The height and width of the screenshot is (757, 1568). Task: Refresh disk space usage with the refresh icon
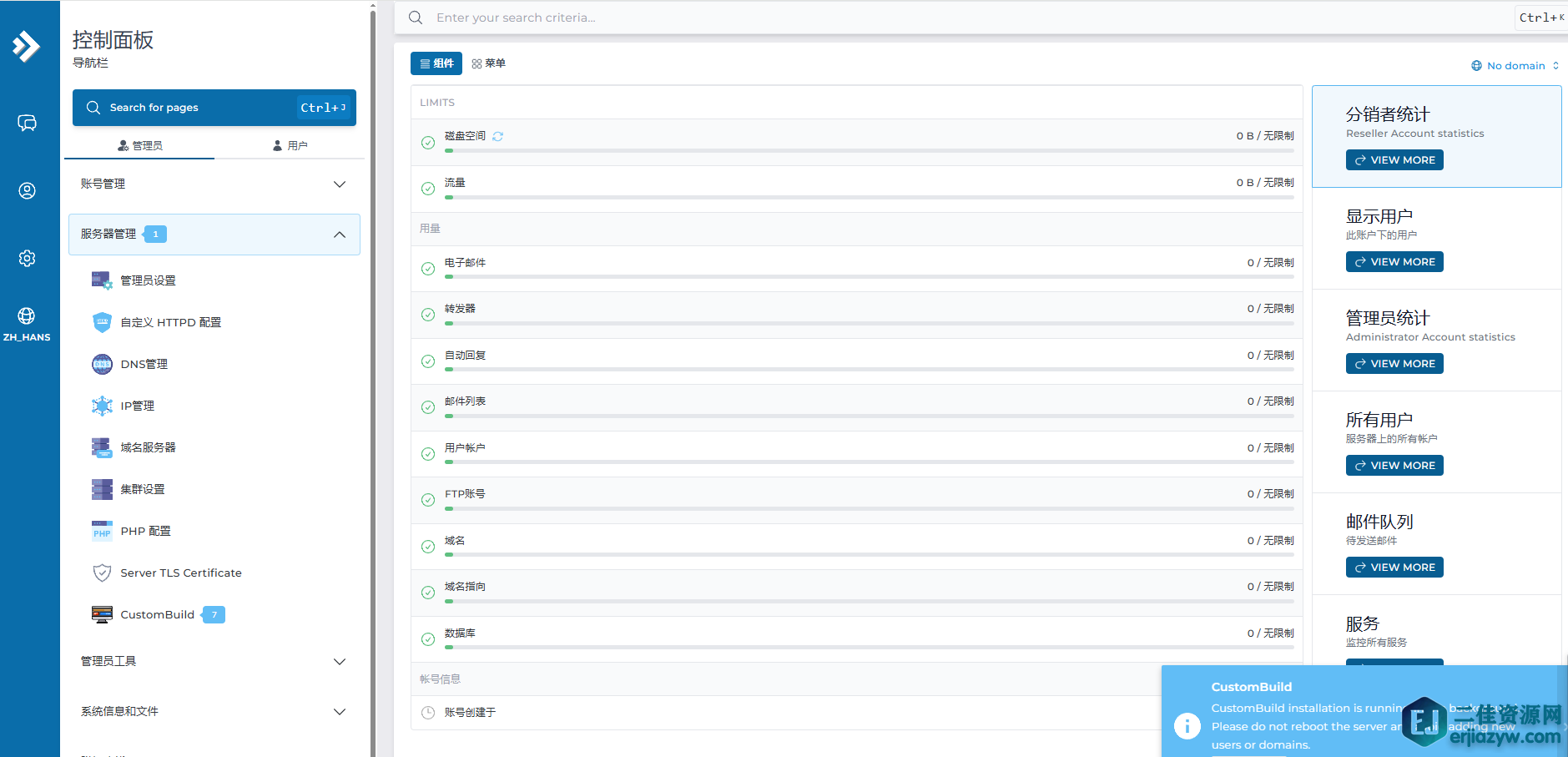click(498, 136)
